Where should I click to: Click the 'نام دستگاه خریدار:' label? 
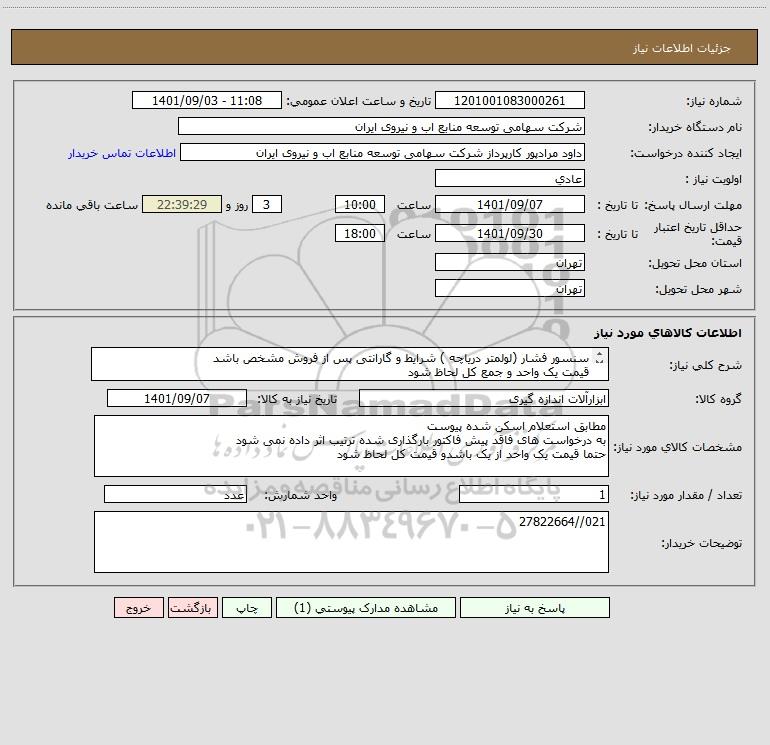tap(695, 128)
